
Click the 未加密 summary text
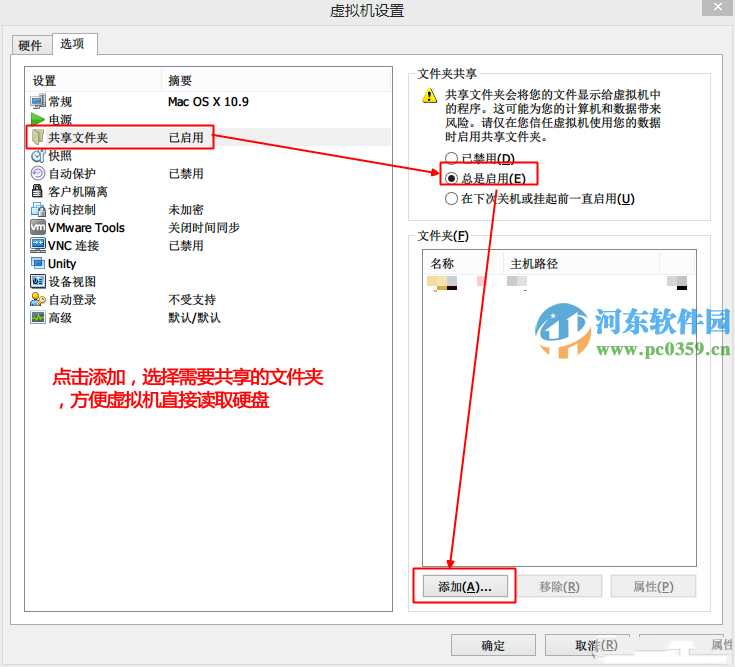186,210
